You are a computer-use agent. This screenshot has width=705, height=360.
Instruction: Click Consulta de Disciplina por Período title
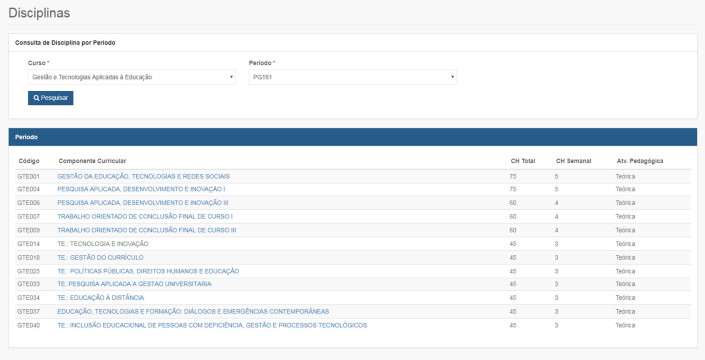tap(65, 43)
